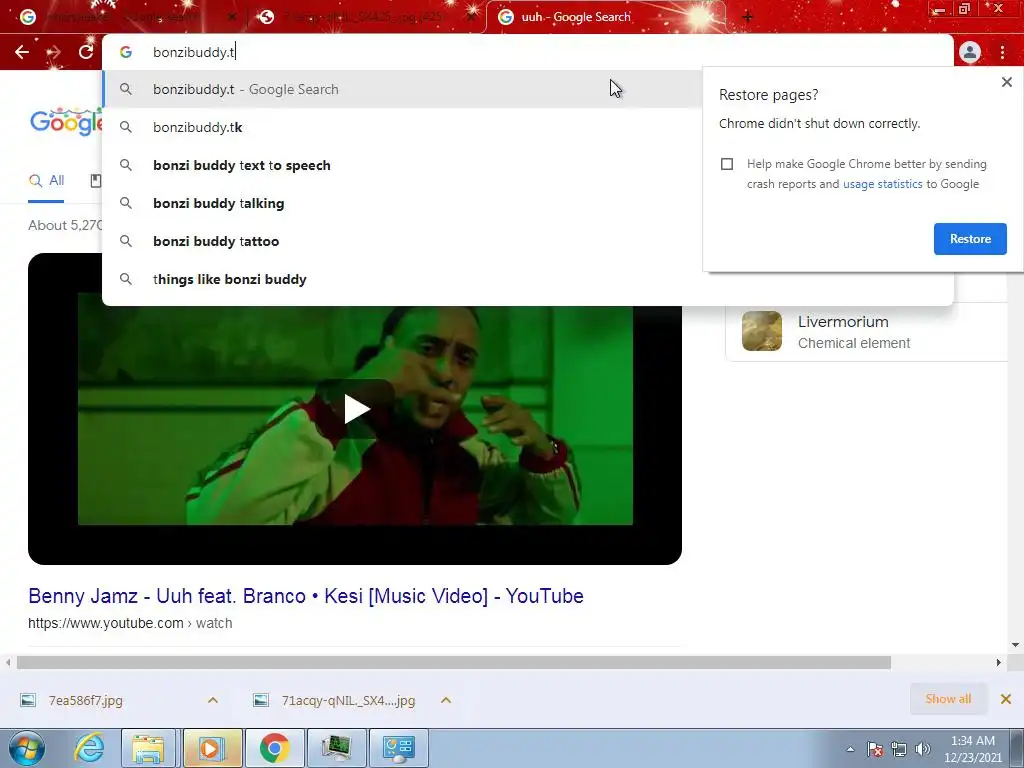This screenshot has width=1024, height=768.
Task: Choose the 'bonzi buddy tattoo' suggestion
Action: pos(402,241)
